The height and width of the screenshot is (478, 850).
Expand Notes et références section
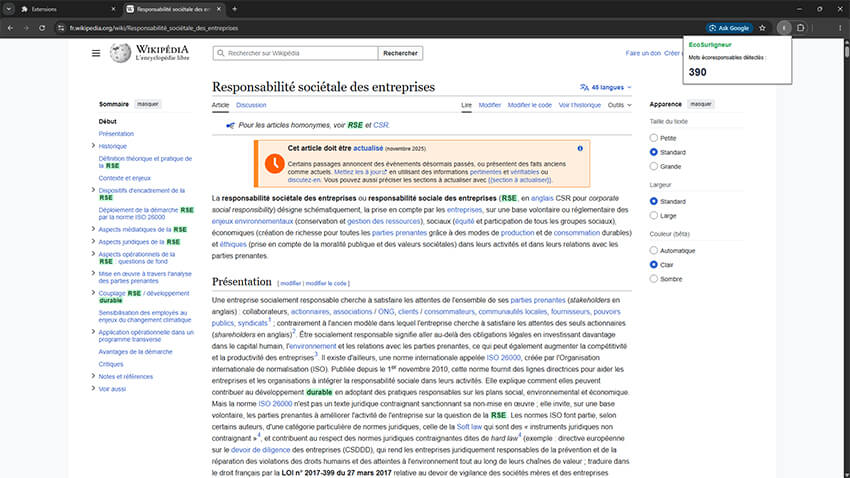93,376
